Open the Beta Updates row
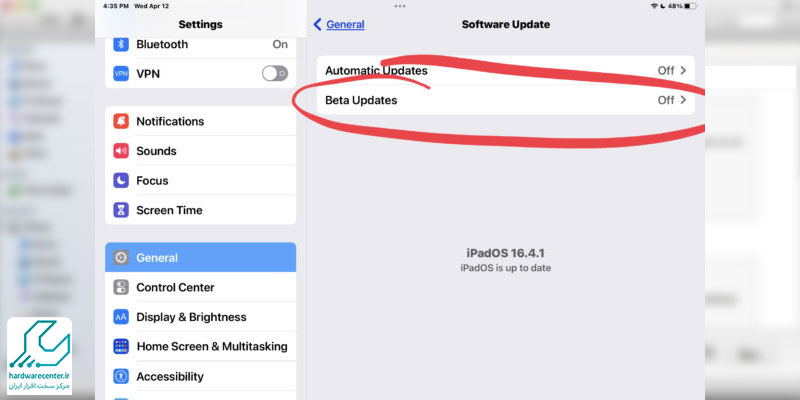The height and width of the screenshot is (400, 800). point(505,100)
